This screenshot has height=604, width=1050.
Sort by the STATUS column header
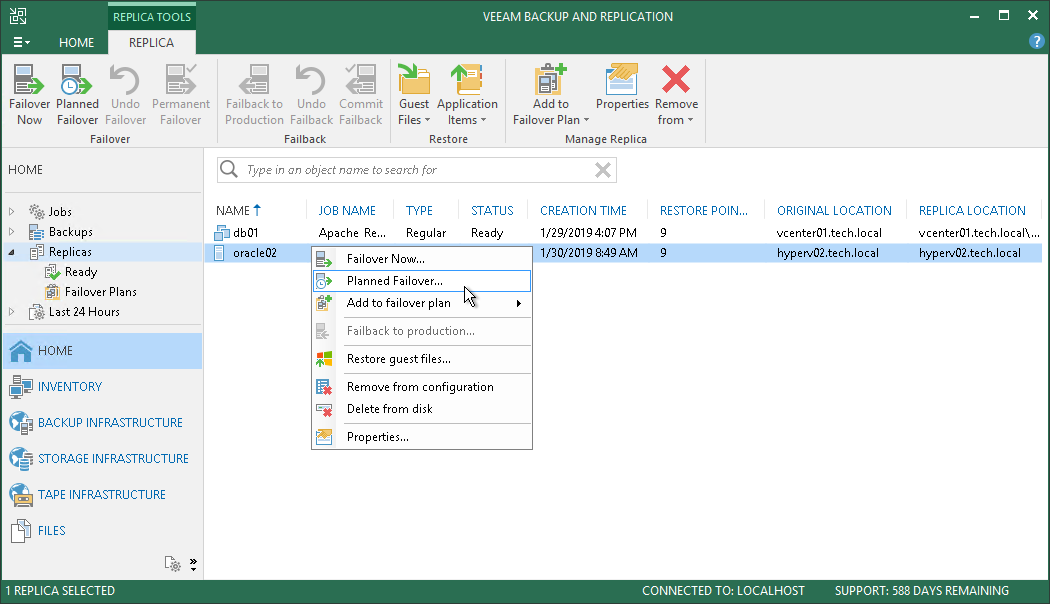coord(492,210)
